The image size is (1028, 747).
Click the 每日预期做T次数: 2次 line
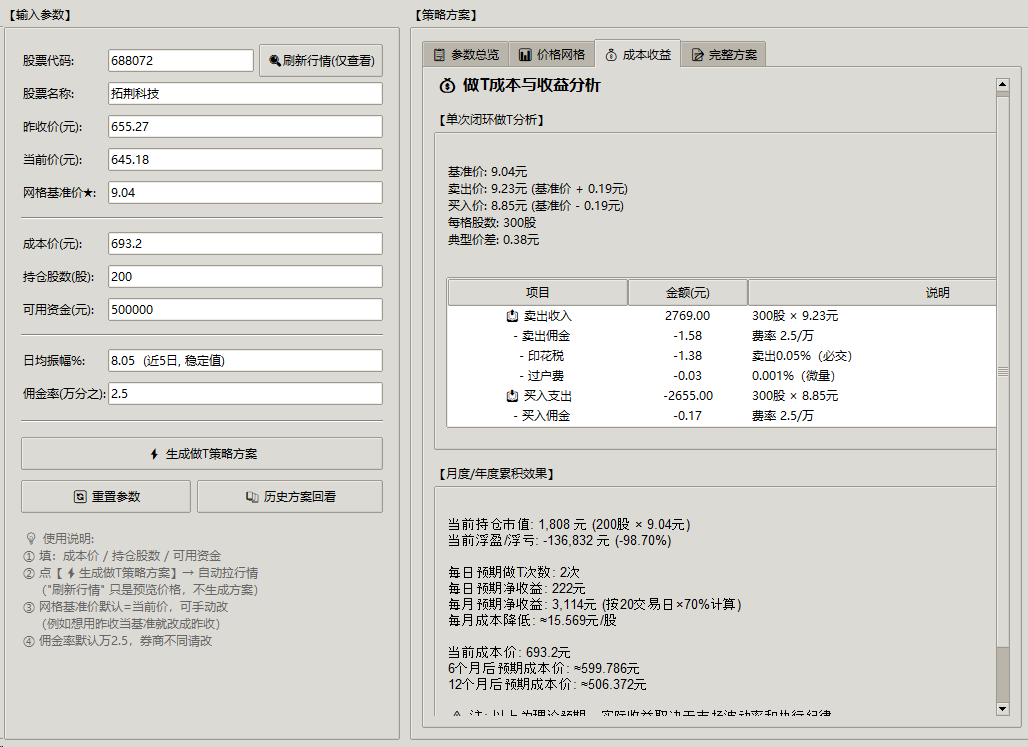(x=514, y=573)
